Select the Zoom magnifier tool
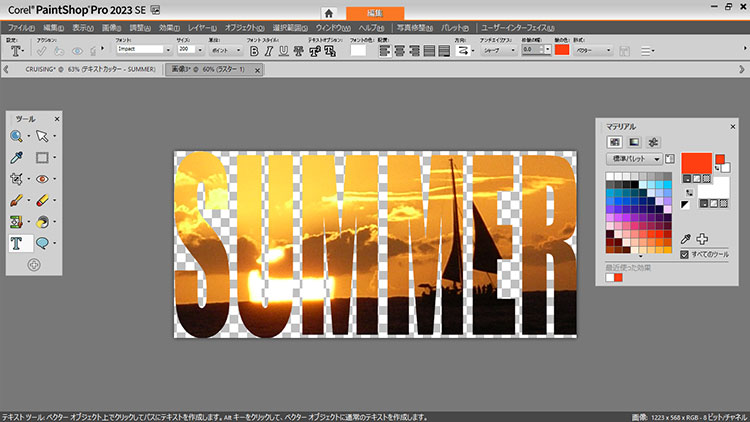Image resolution: width=750 pixels, height=422 pixels. (17, 136)
